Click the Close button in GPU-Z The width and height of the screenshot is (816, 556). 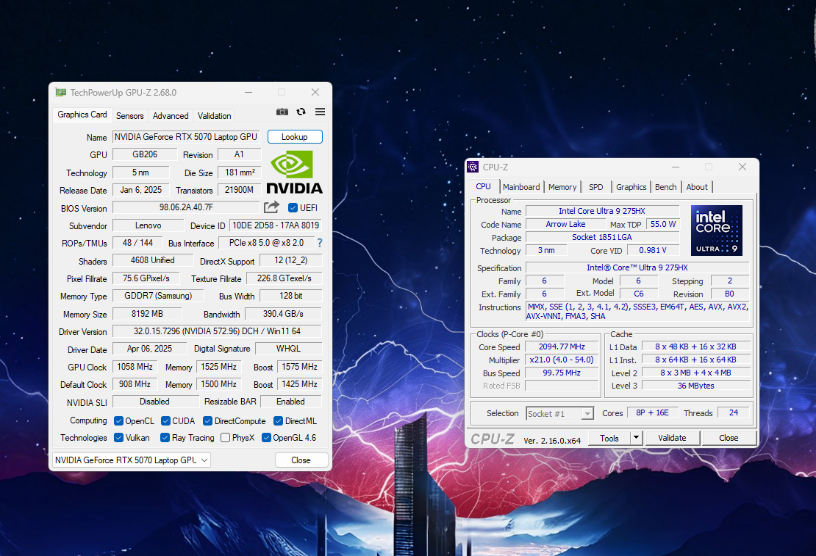[x=301, y=460]
